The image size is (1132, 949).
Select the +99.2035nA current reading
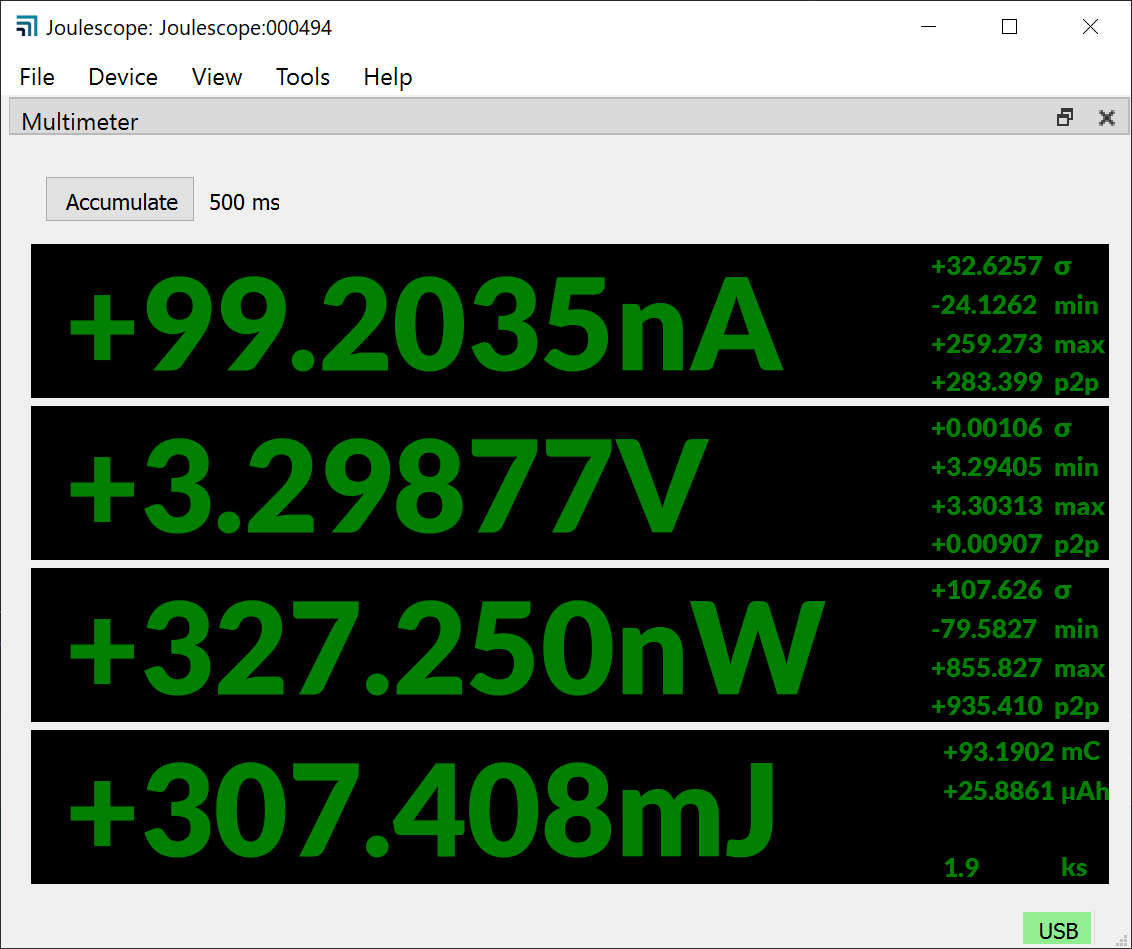426,322
